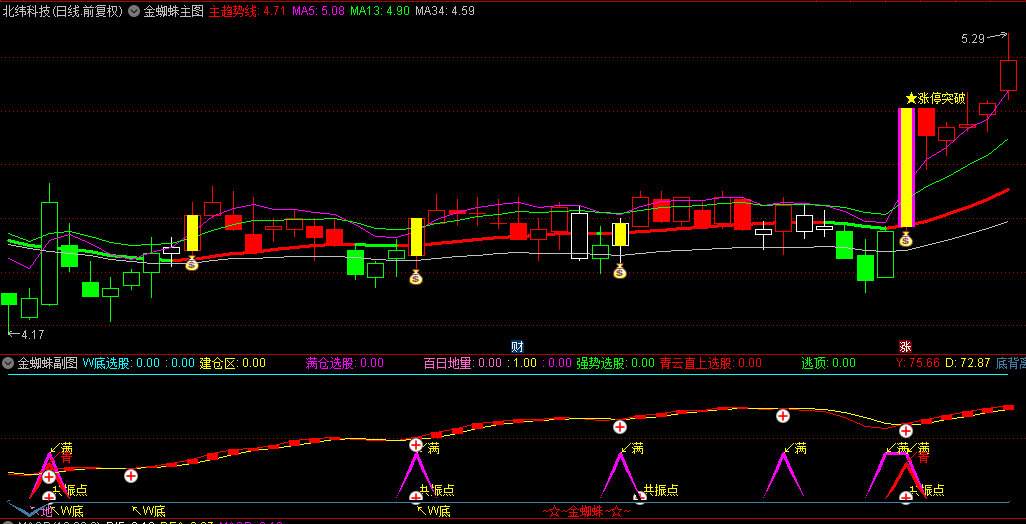Click the 满仓选股: 0.00 readout
Screen dimensions: 1026x524
pyautogui.click(x=345, y=362)
